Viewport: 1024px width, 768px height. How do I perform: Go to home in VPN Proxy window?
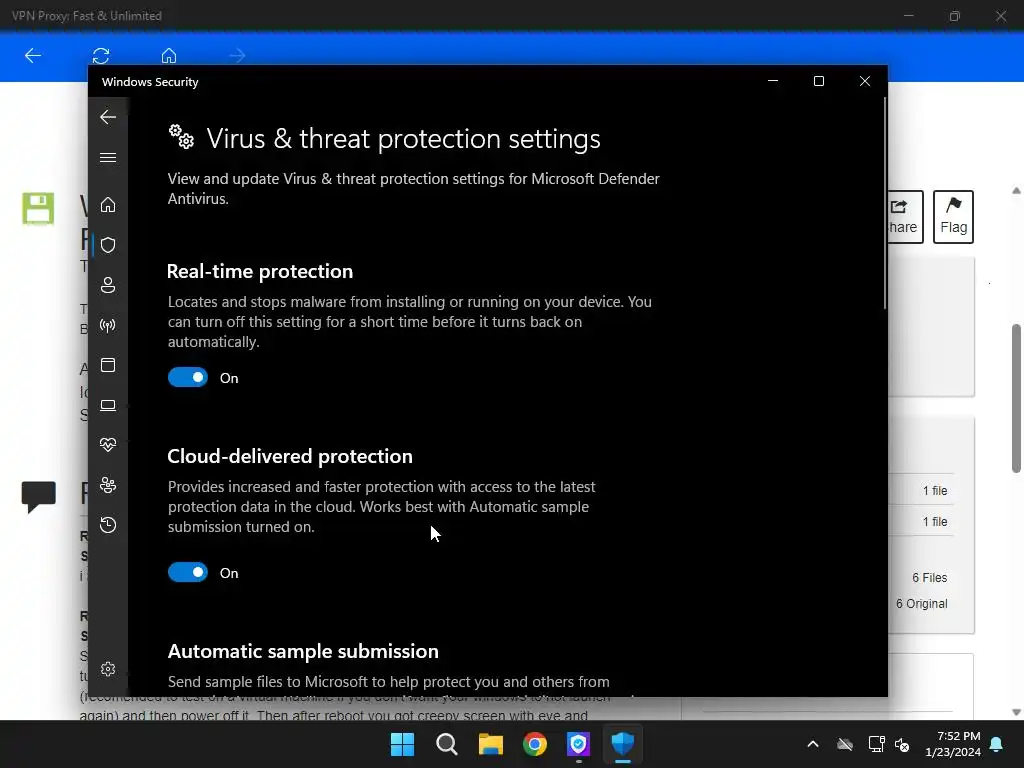pos(168,56)
